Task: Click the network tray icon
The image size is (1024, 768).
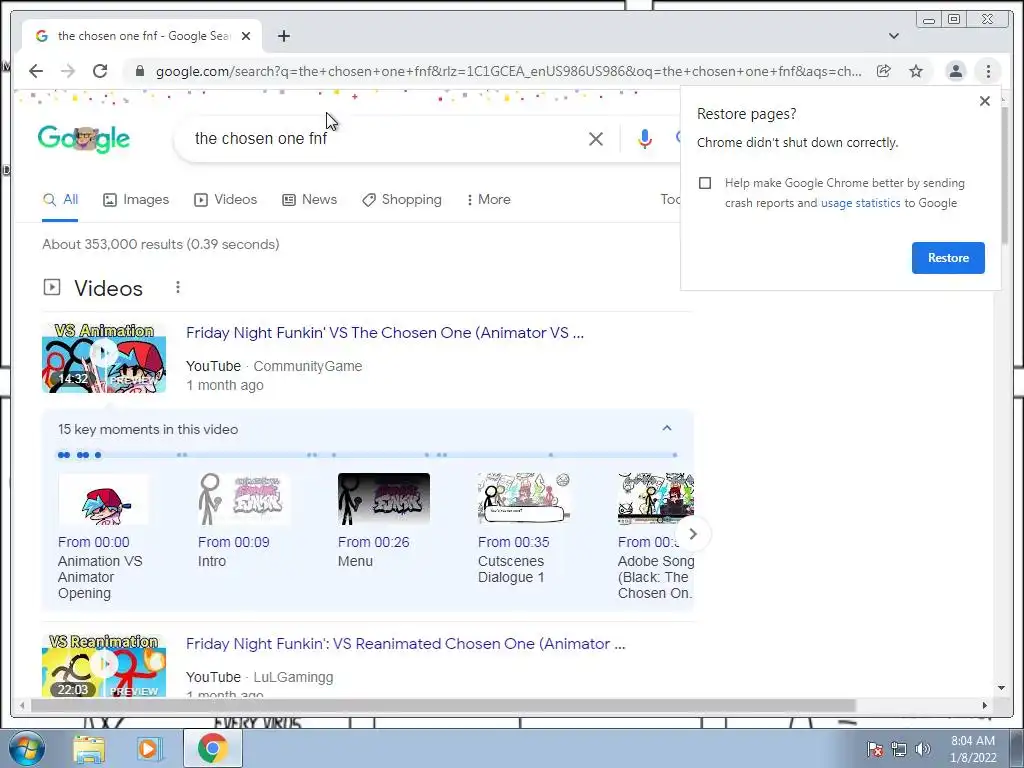Action: 899,749
